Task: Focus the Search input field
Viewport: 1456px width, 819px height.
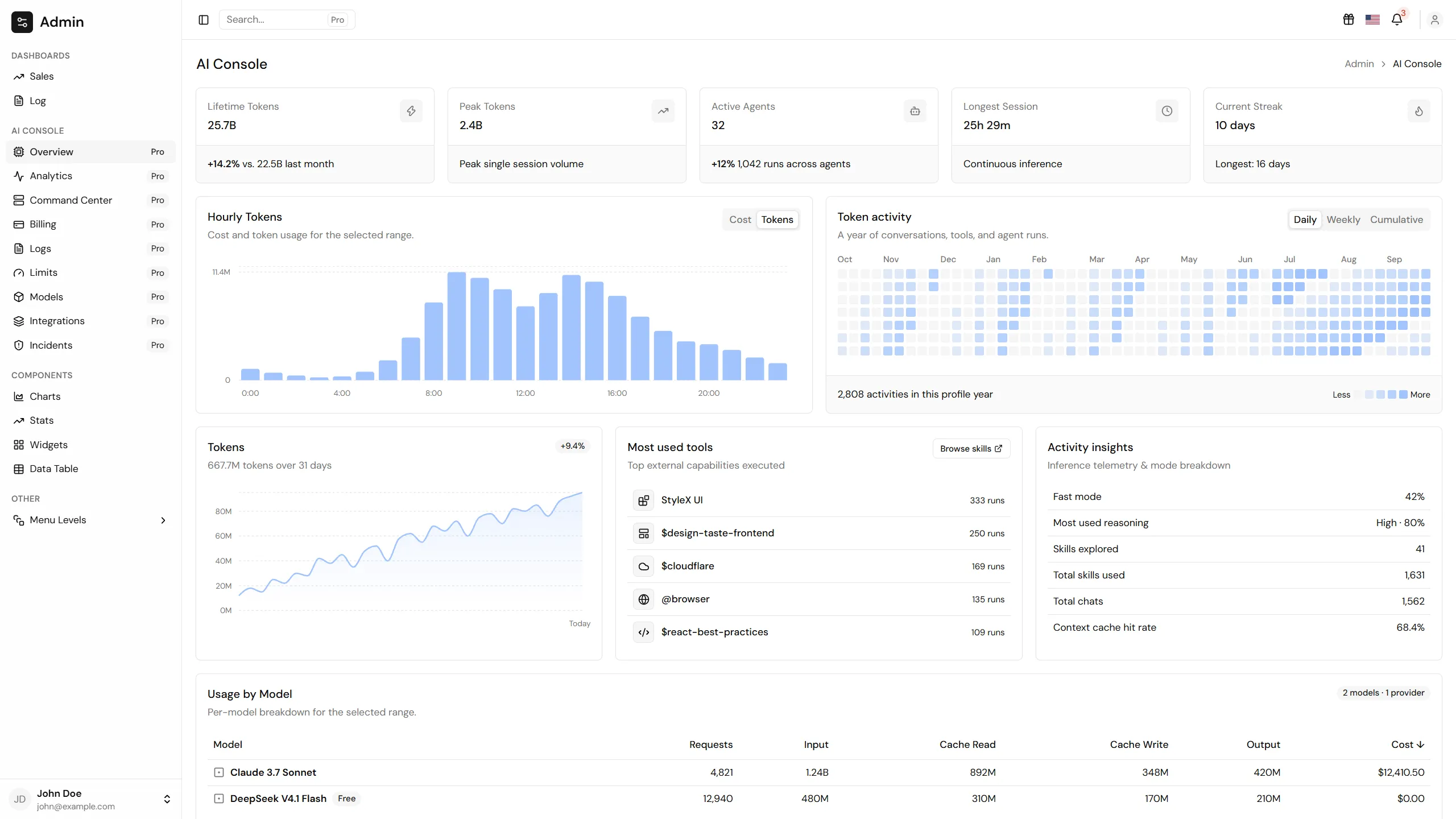Action: click(287, 20)
